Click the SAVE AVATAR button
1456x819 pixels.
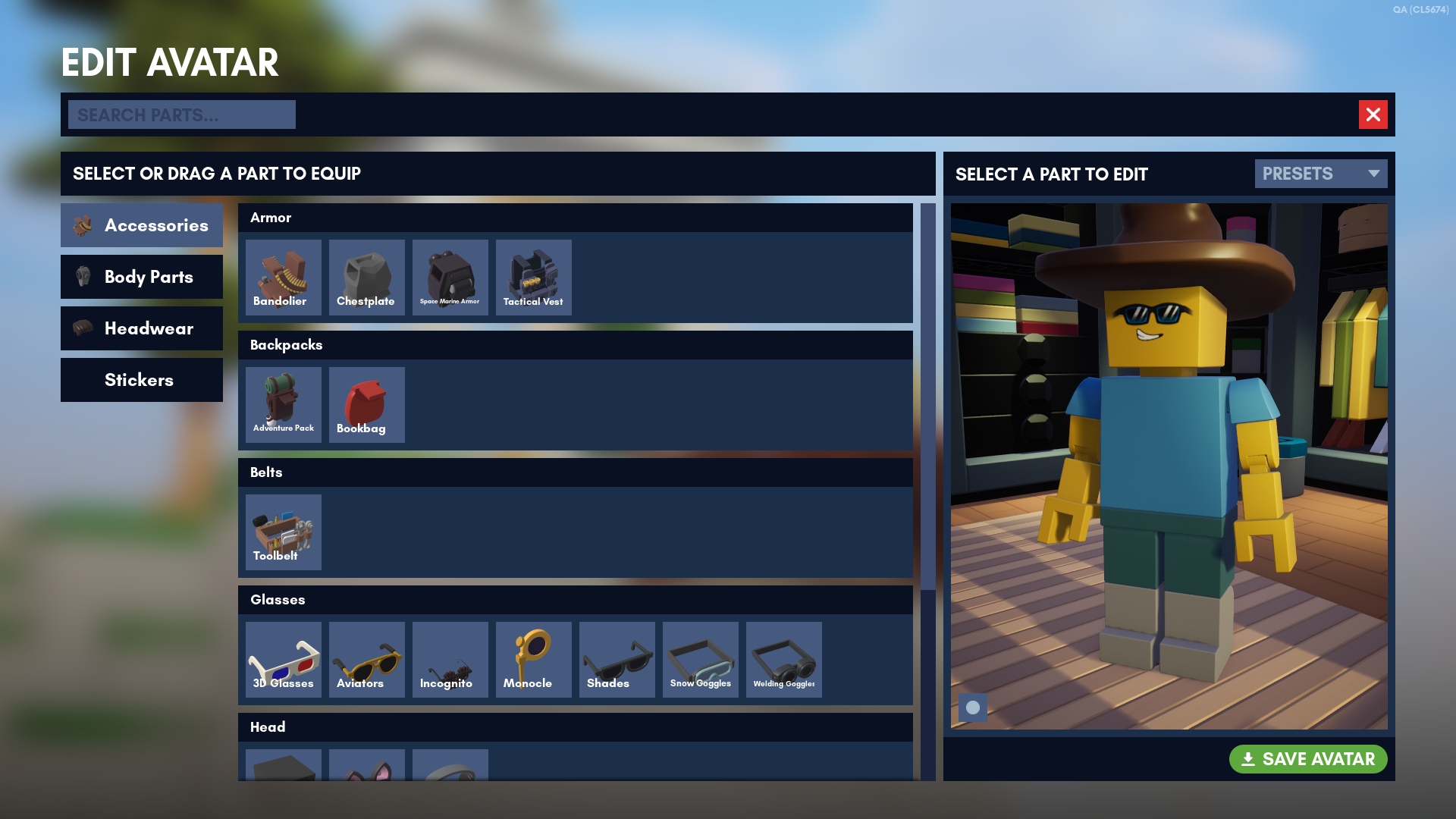coord(1308,759)
